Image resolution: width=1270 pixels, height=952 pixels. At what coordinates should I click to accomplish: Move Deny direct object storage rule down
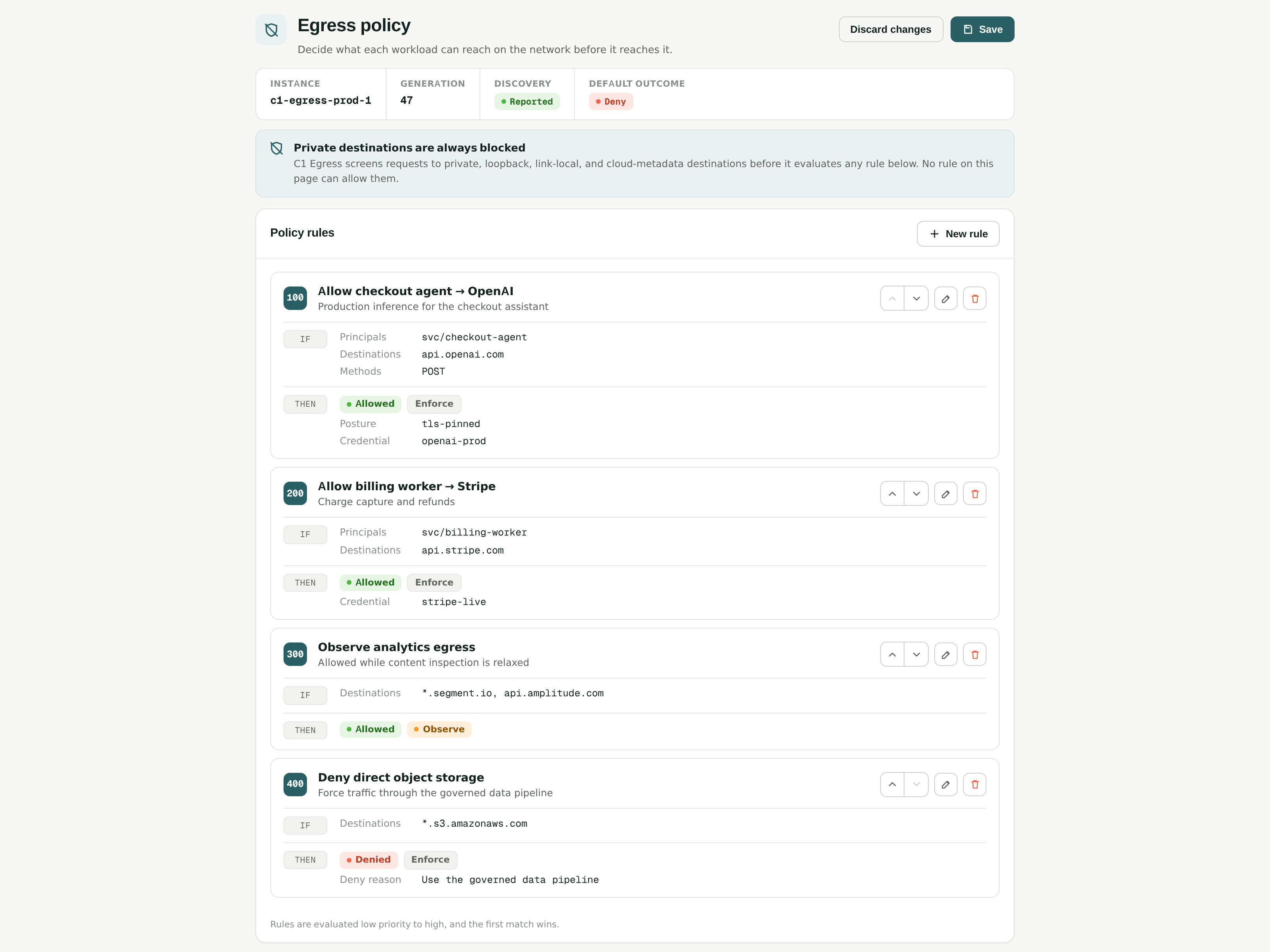[916, 785]
